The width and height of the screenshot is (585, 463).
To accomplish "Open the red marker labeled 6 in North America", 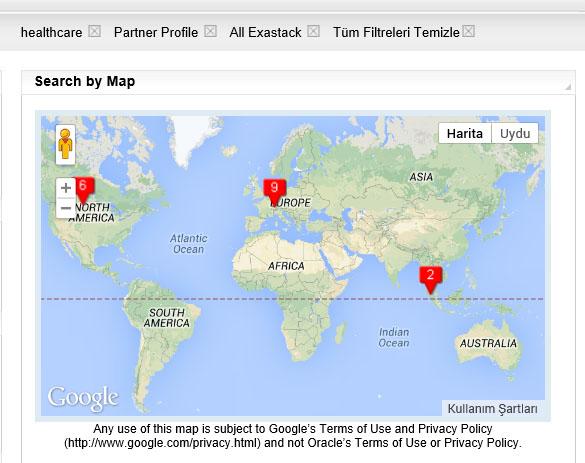I will 84,190.
